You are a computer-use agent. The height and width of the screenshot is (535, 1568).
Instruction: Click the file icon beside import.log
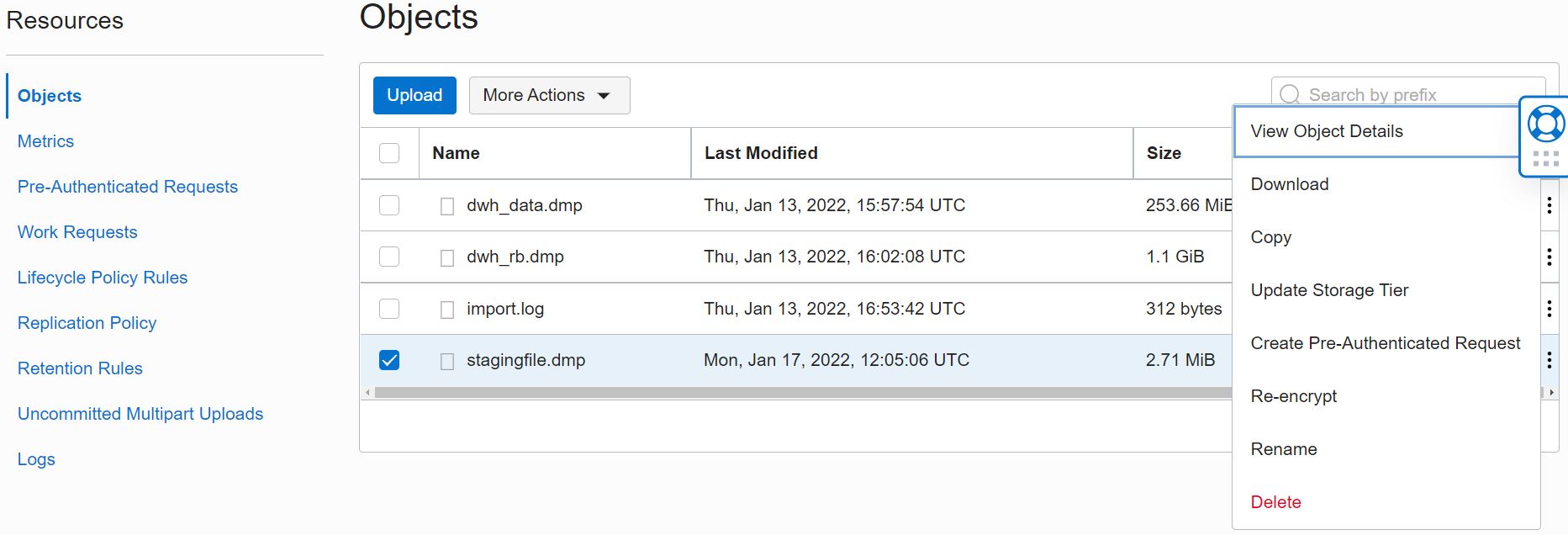[447, 310]
